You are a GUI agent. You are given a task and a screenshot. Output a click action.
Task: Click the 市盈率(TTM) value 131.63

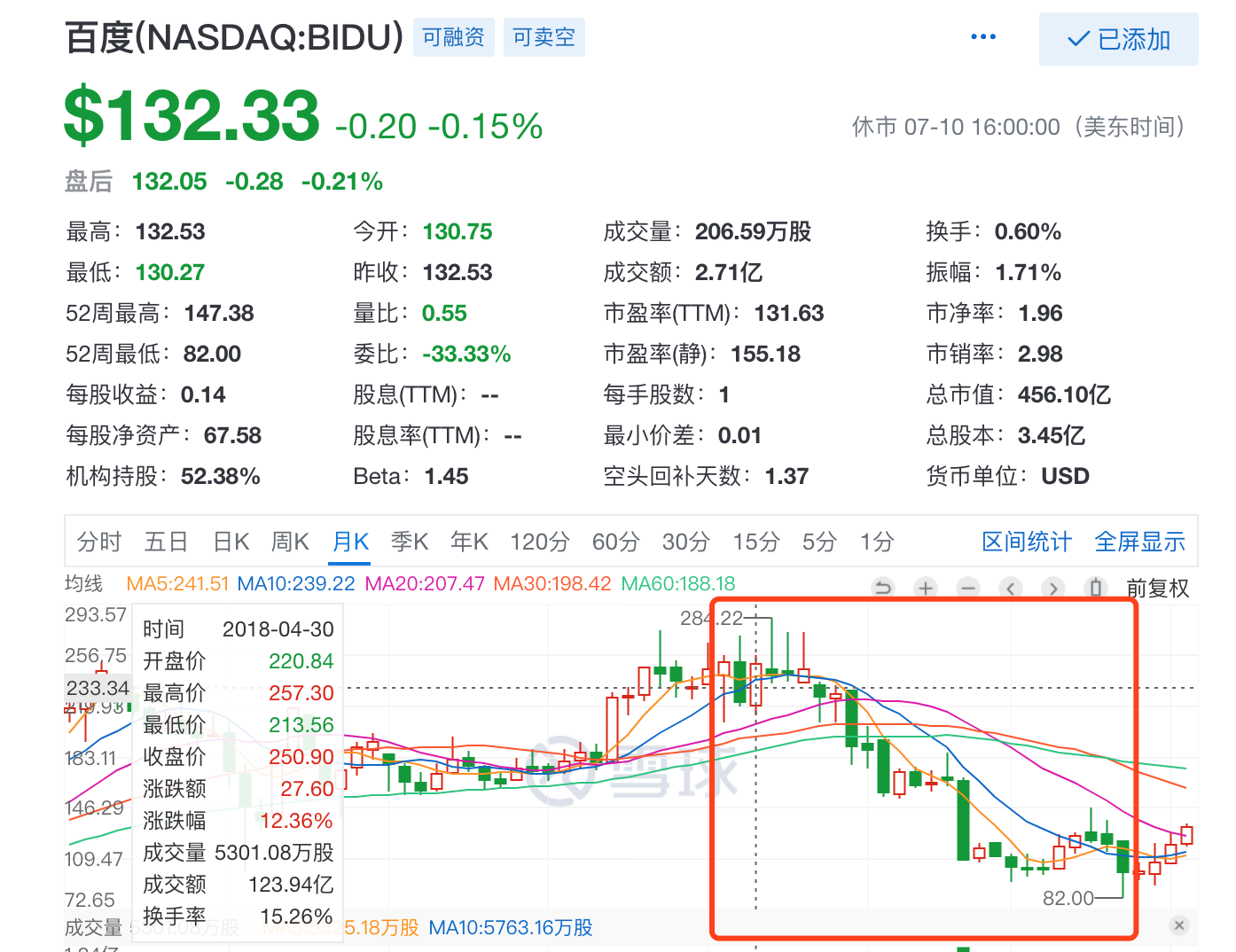click(789, 313)
